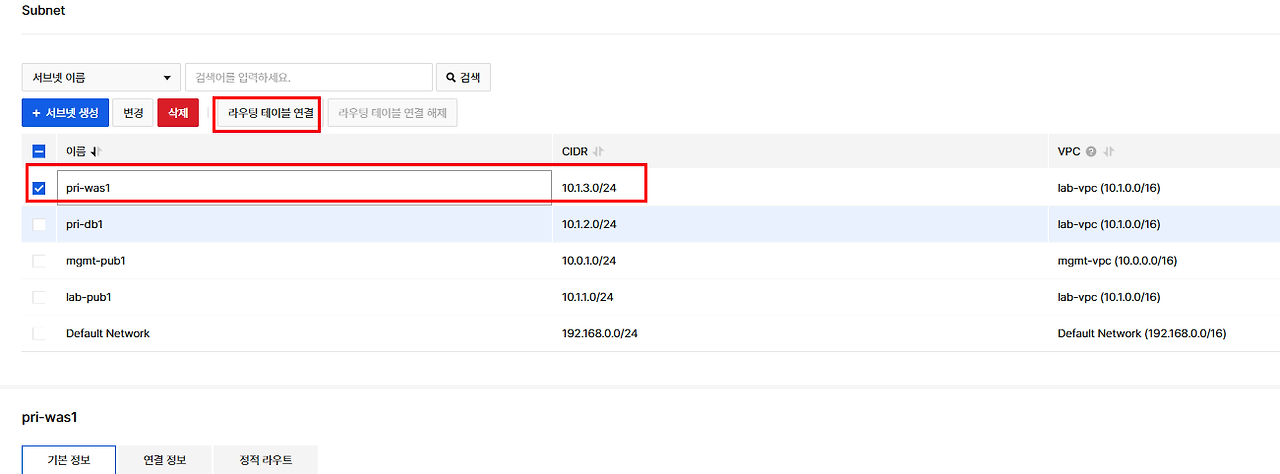Image resolution: width=1280 pixels, height=474 pixels.
Task: Click the VPC column help question icon
Action: click(1091, 151)
